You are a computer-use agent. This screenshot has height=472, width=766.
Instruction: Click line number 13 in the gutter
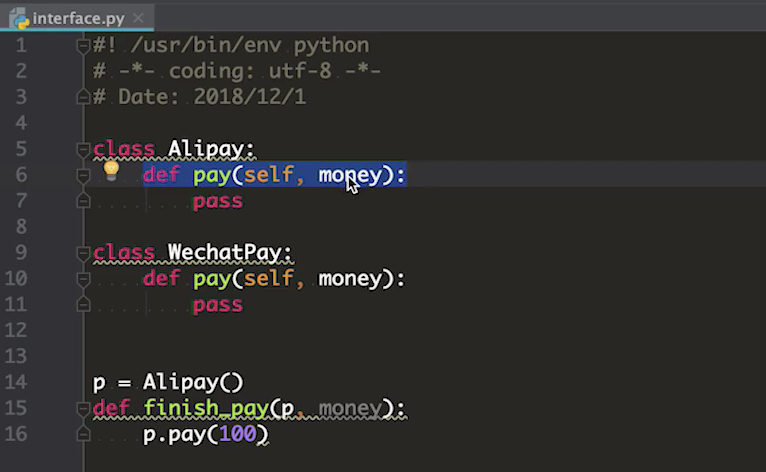point(16,356)
